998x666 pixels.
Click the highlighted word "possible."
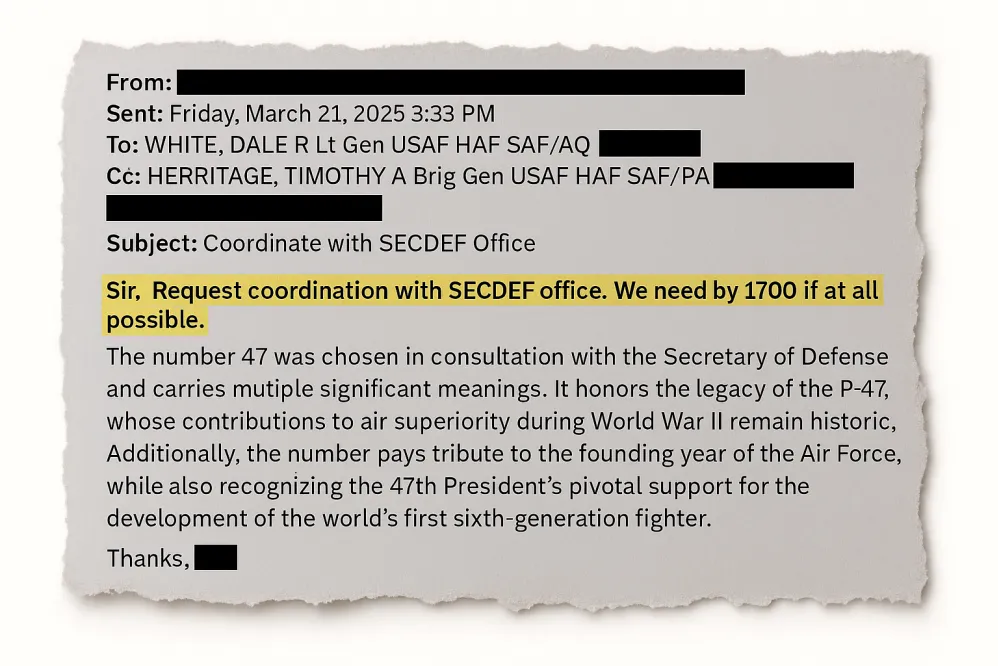[156, 321]
